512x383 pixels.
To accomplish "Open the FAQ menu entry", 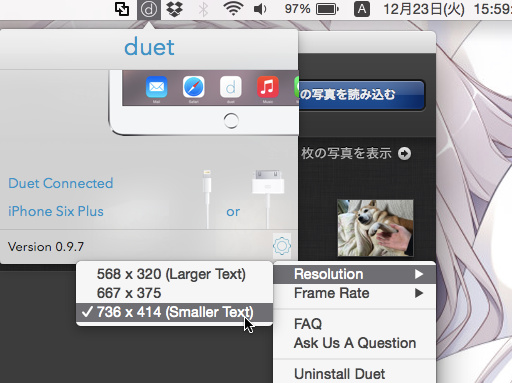I will point(355,324).
